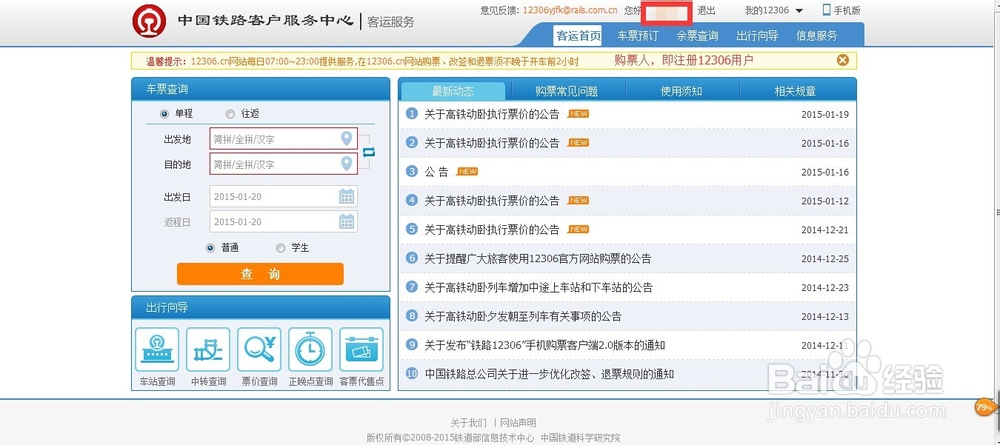Select the 往返 round-trip radio button
This screenshot has width=1000, height=445.
pos(230,114)
